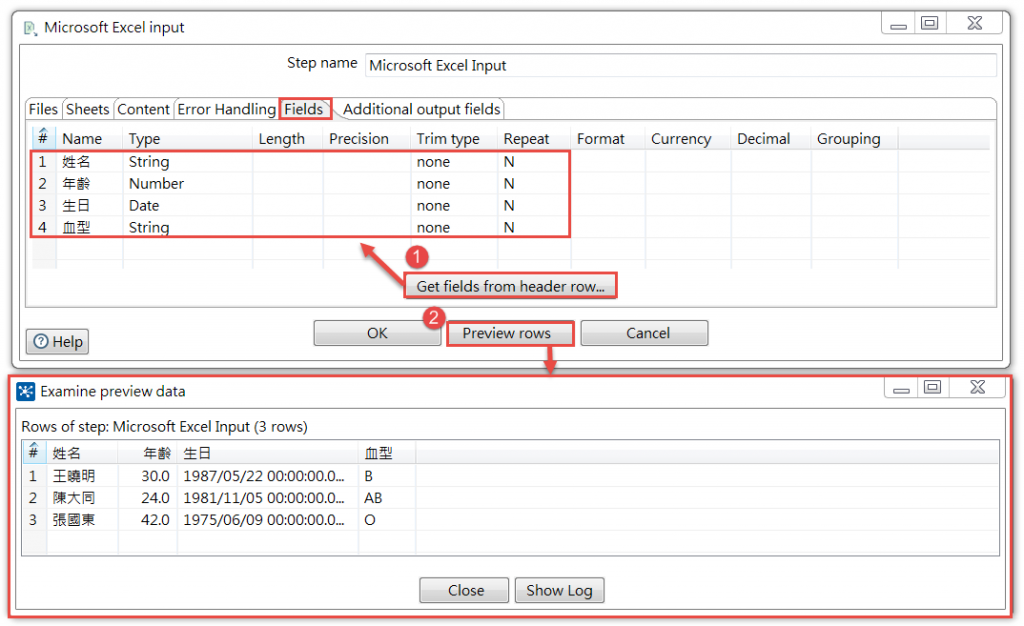Click the String type cell for 血型
This screenshot has width=1024, height=626.
(x=187, y=227)
